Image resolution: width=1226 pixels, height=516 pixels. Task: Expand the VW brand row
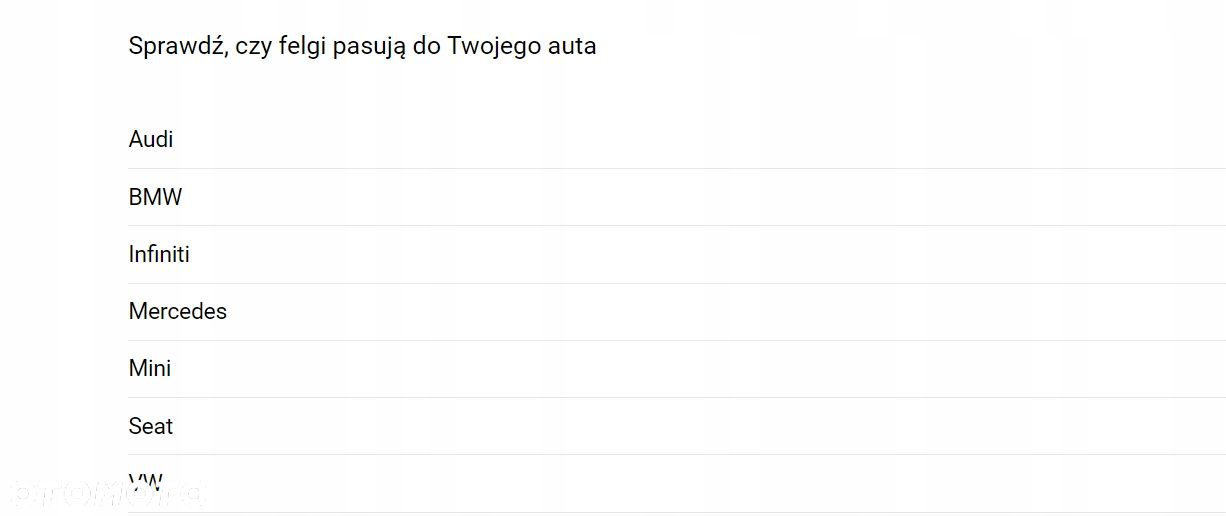677,483
